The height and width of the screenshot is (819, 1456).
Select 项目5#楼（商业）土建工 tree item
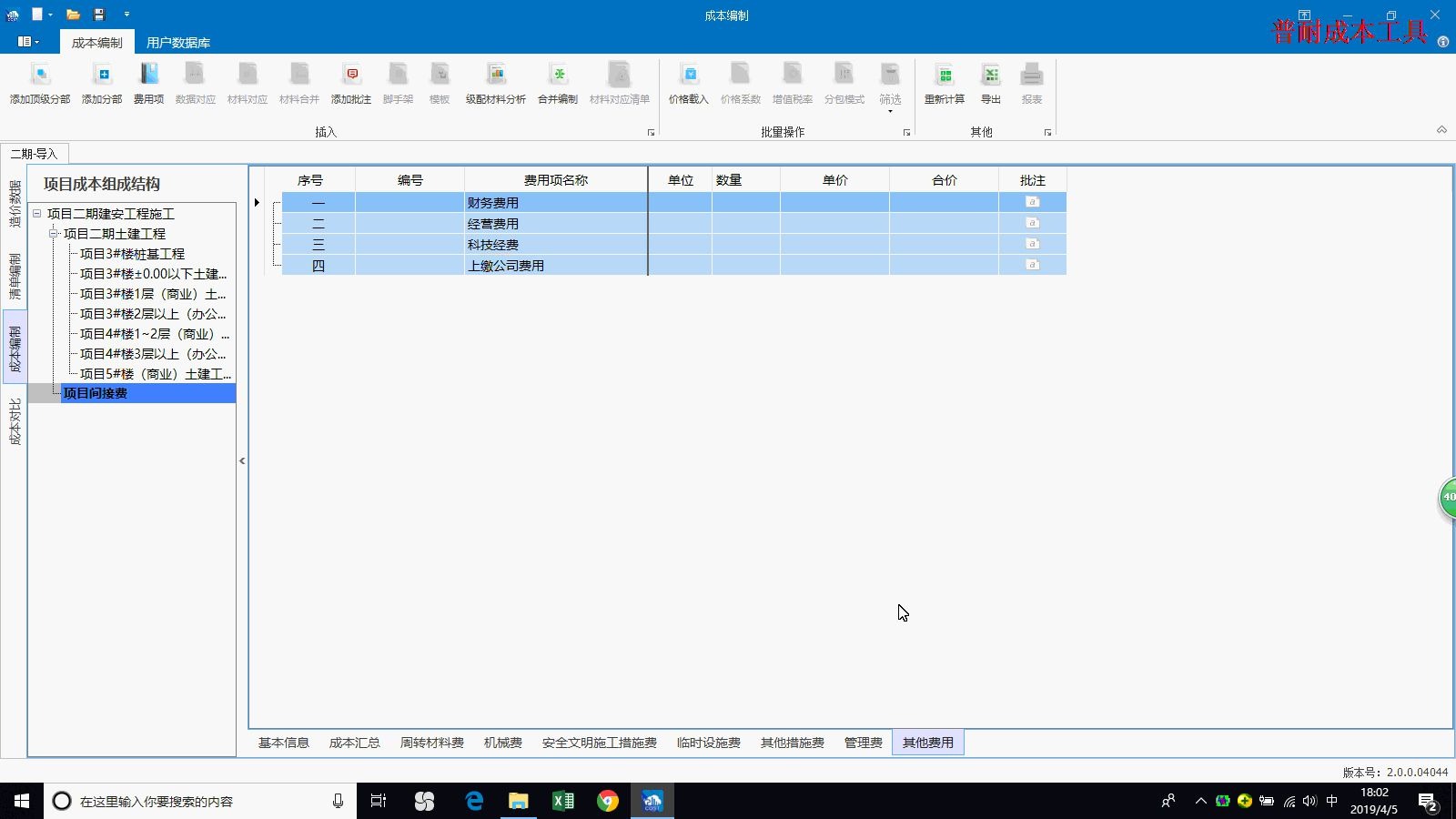coord(156,374)
